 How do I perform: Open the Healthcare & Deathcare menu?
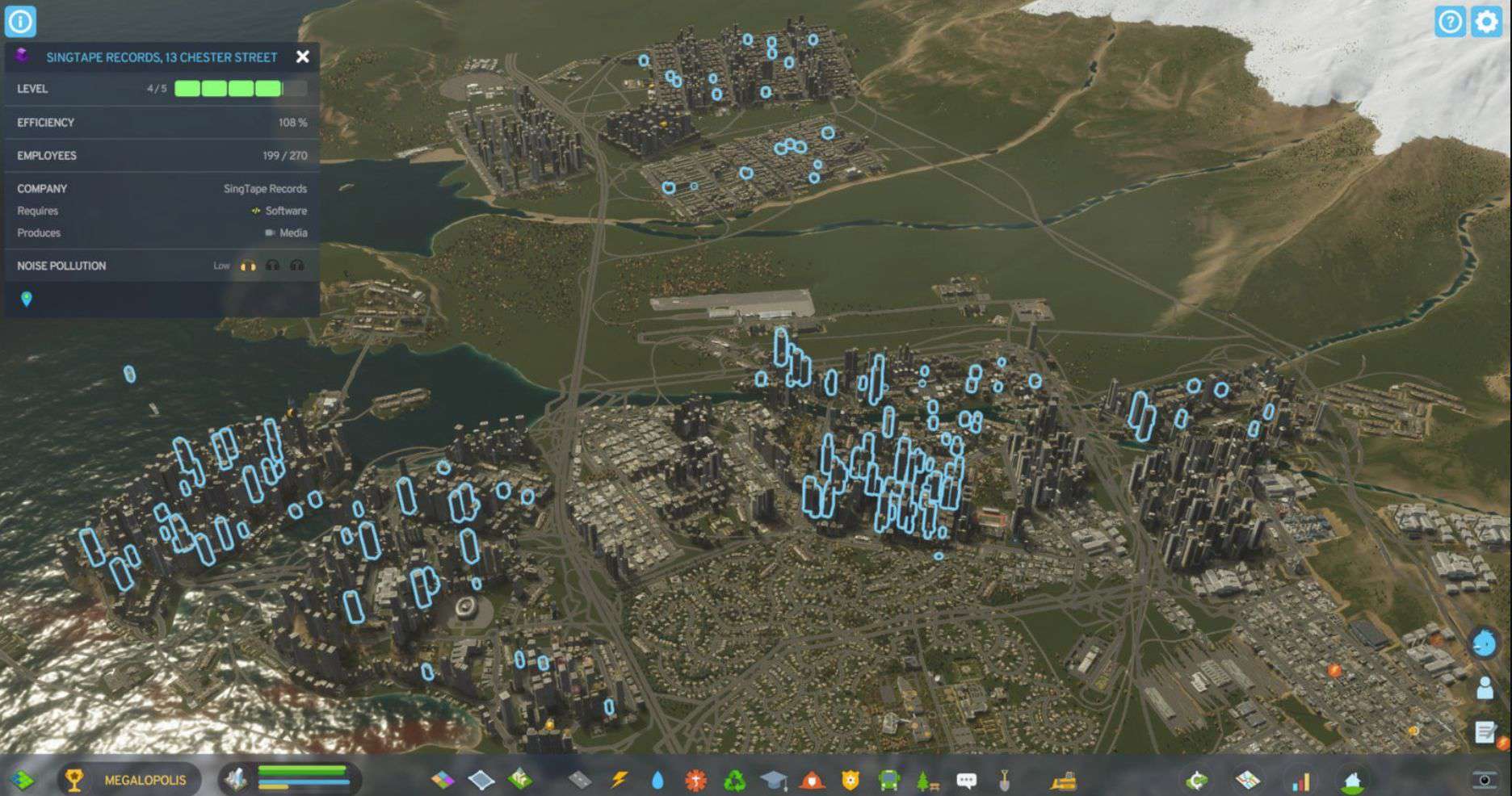pos(695,780)
